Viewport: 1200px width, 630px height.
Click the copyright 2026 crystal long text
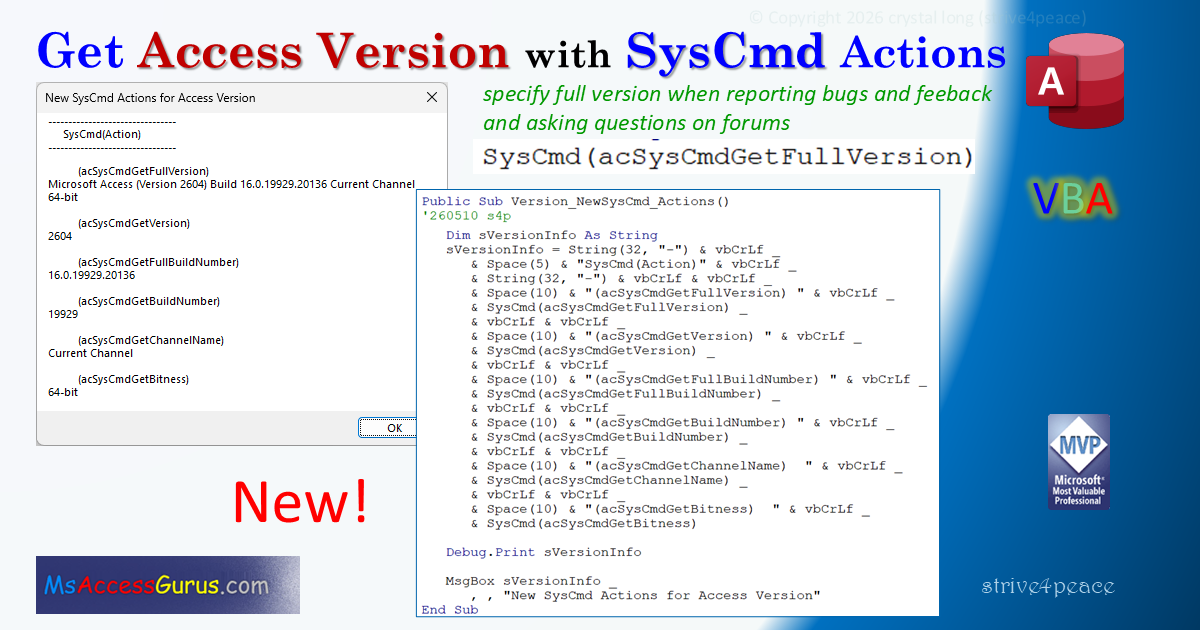pos(917,17)
